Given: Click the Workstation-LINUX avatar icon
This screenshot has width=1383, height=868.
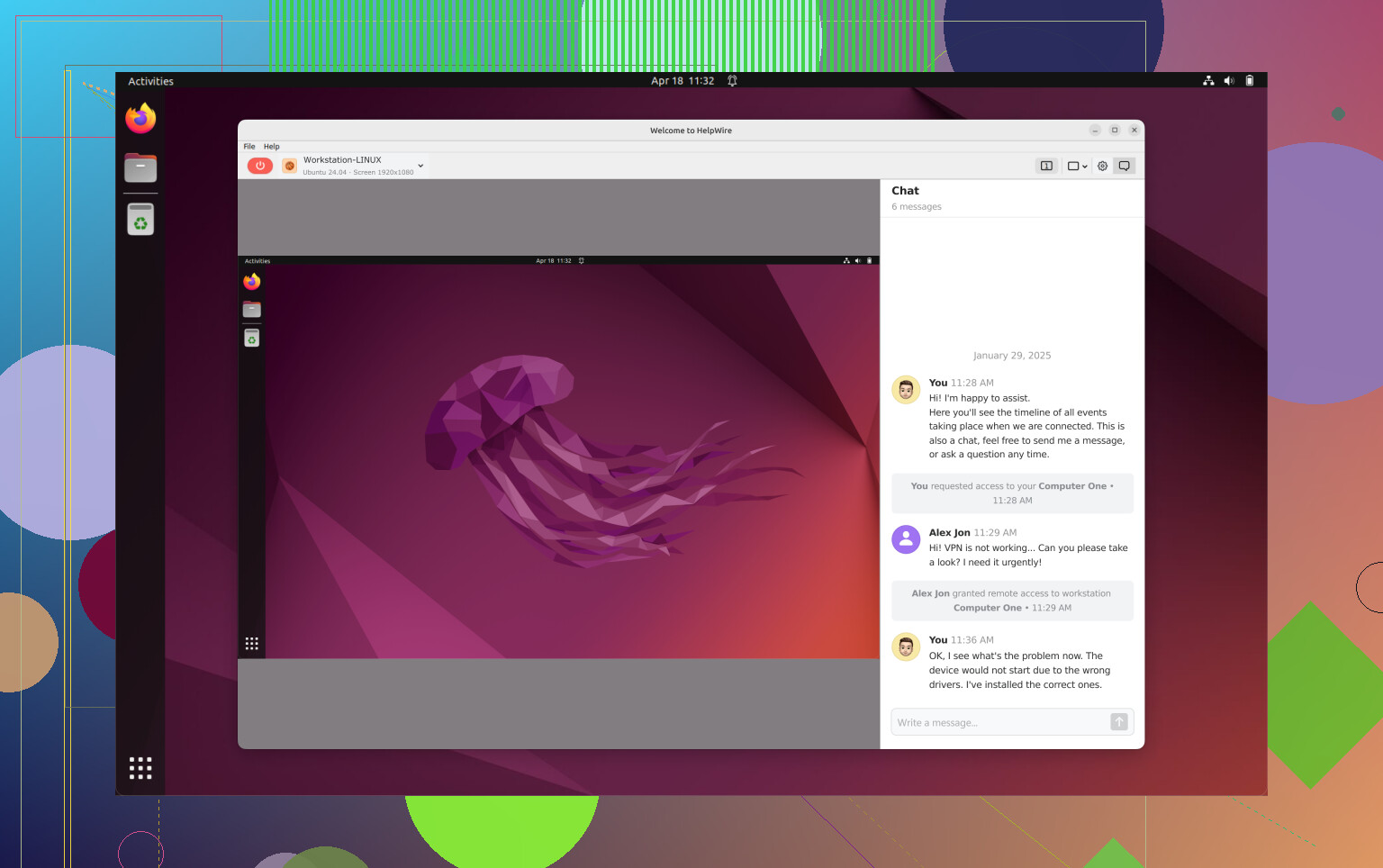Looking at the screenshot, I should (x=290, y=166).
